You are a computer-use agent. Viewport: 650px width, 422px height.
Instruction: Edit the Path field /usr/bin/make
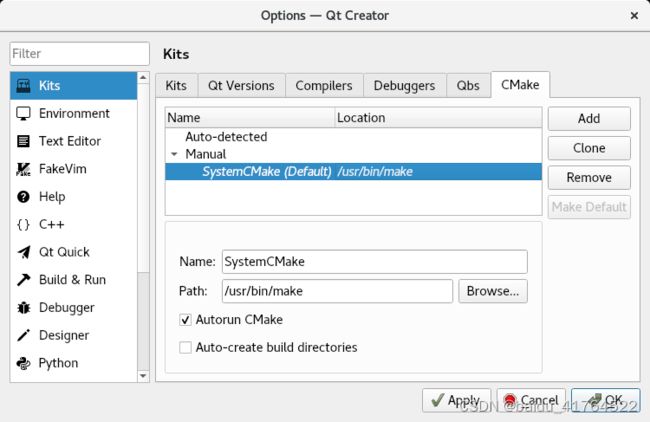(x=337, y=291)
